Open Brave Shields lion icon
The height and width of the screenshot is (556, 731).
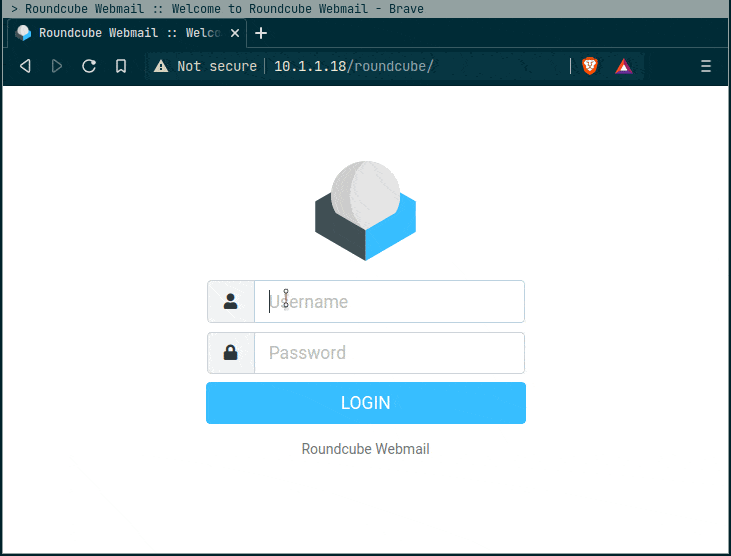(590, 66)
